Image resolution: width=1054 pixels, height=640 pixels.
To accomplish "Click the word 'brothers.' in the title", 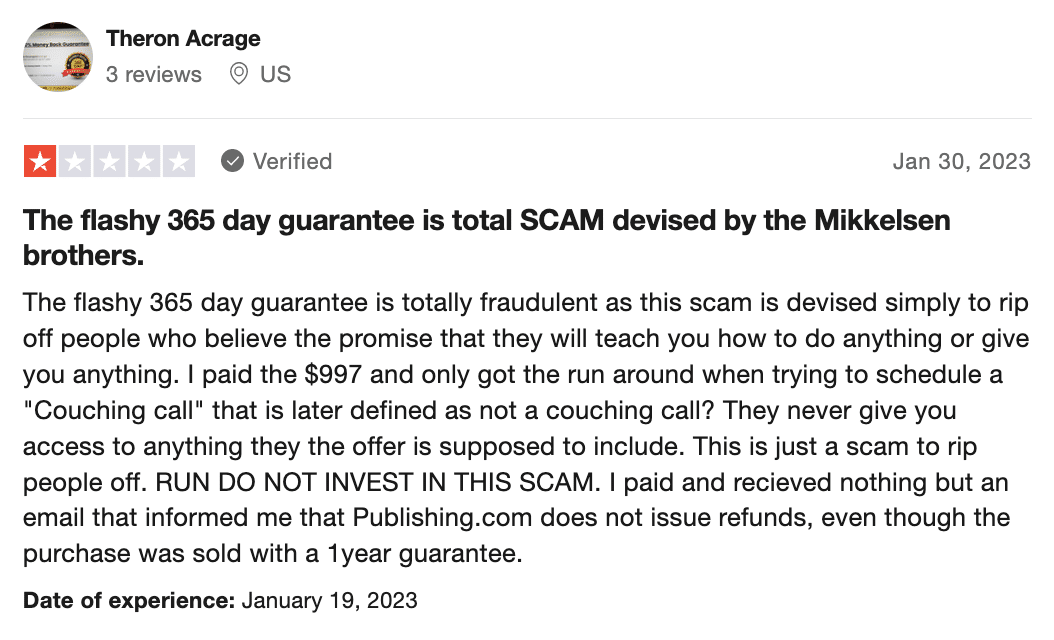I will click(x=83, y=255).
